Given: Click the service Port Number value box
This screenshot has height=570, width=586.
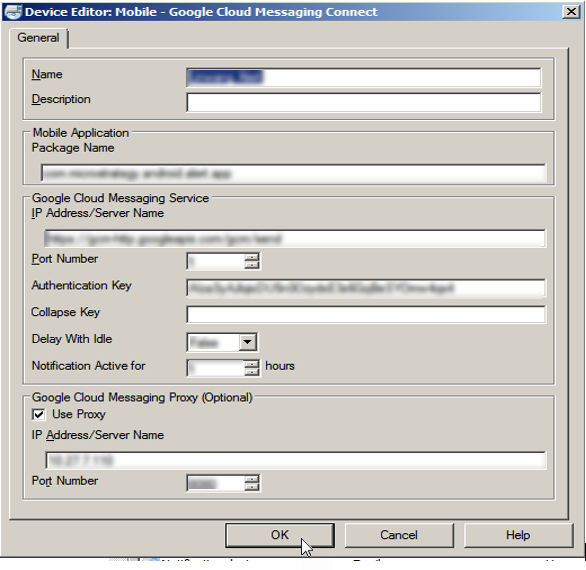Looking at the screenshot, I should point(216,261).
